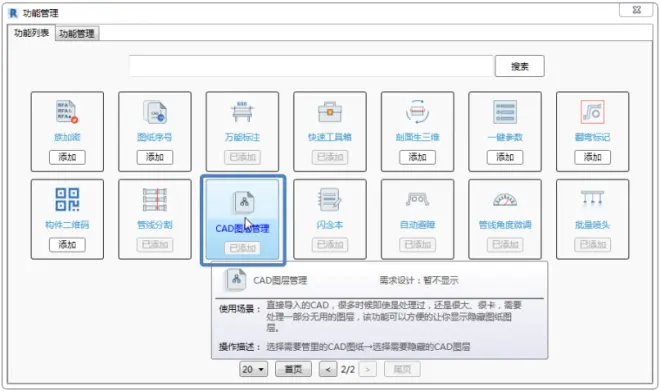Click the 管线分割 label link

[155, 225]
